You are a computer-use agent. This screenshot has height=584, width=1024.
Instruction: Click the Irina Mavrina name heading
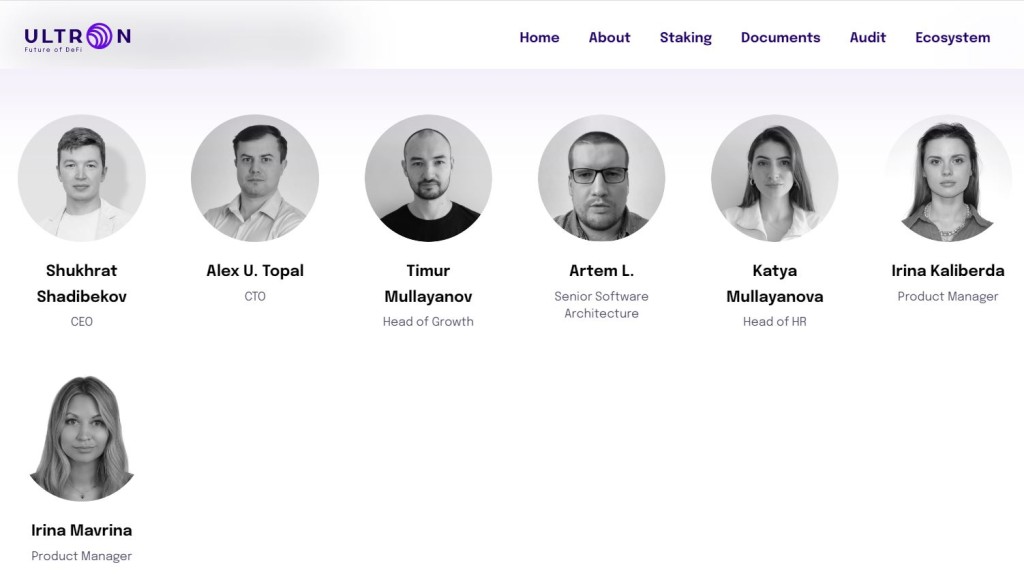pos(82,530)
